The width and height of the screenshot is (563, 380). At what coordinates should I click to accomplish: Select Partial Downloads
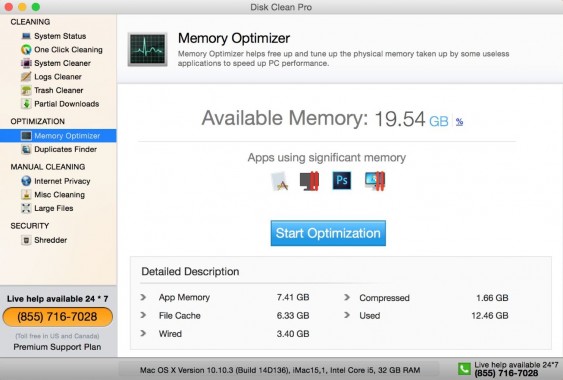tap(66, 104)
